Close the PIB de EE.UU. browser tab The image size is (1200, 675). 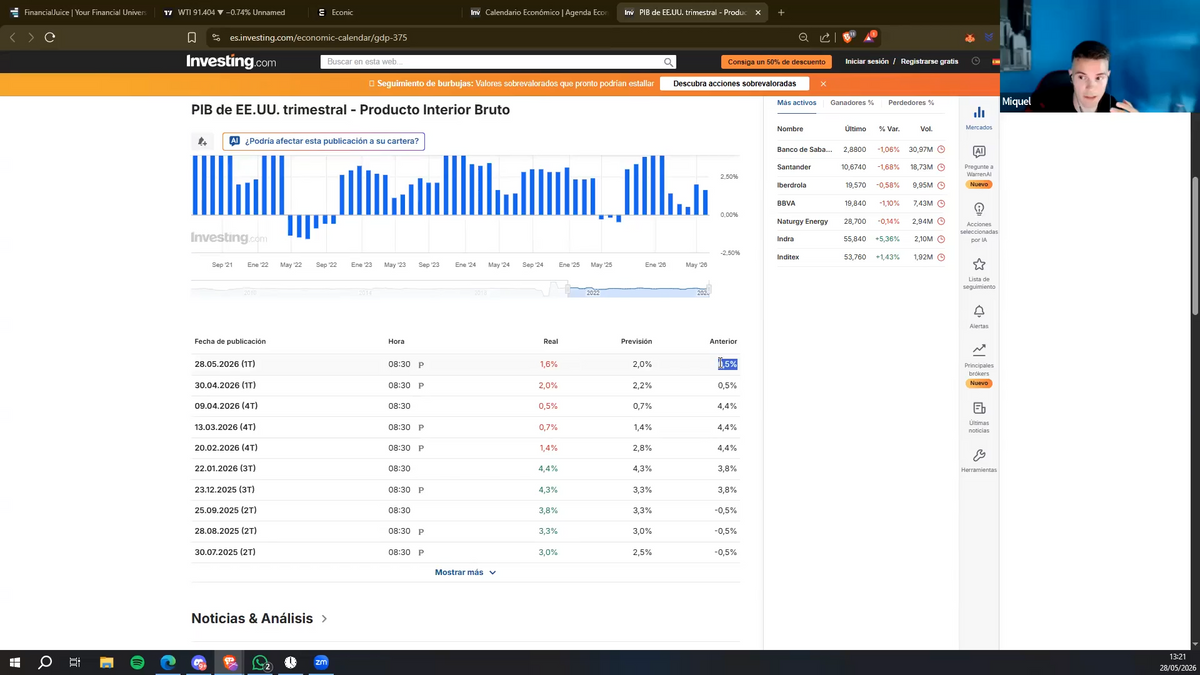(x=758, y=13)
